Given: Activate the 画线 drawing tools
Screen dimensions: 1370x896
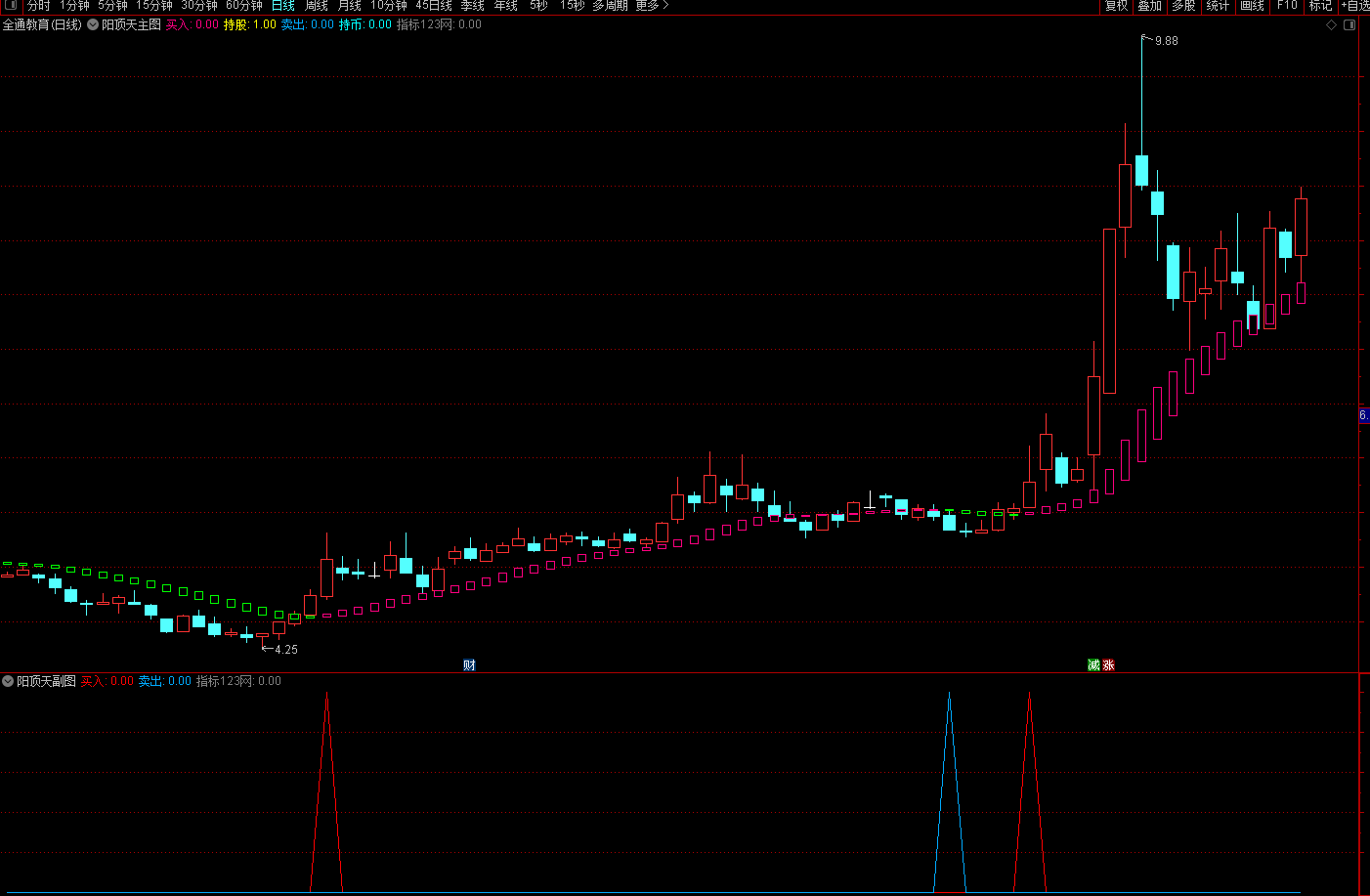Looking at the screenshot, I should point(1253,5).
